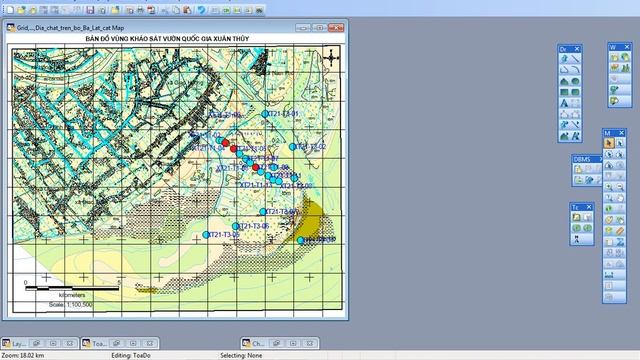Activate the Polygon Select tool
640x360 pixels.
pyautogui.click(x=620, y=154)
